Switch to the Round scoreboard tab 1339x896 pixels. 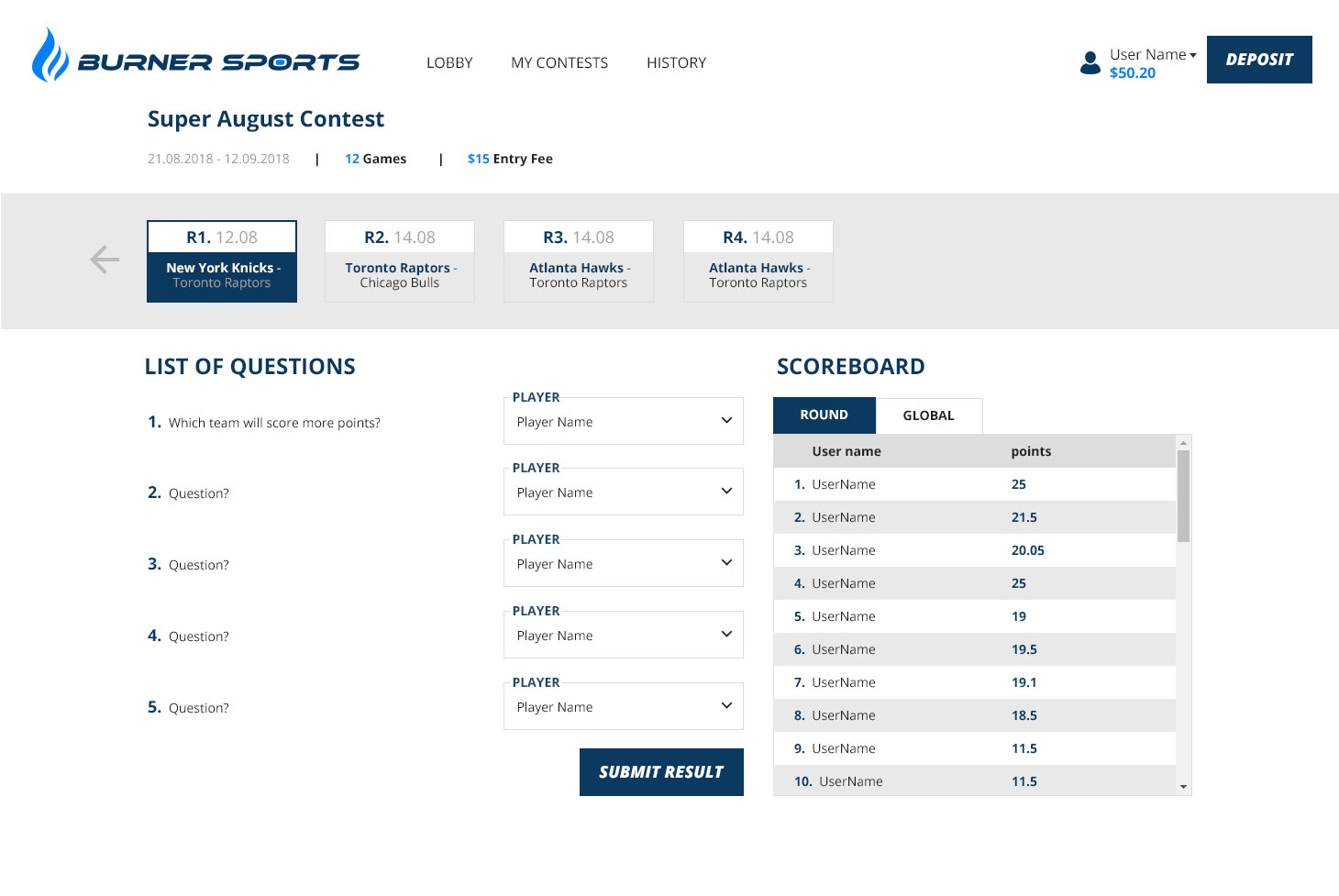coord(824,415)
